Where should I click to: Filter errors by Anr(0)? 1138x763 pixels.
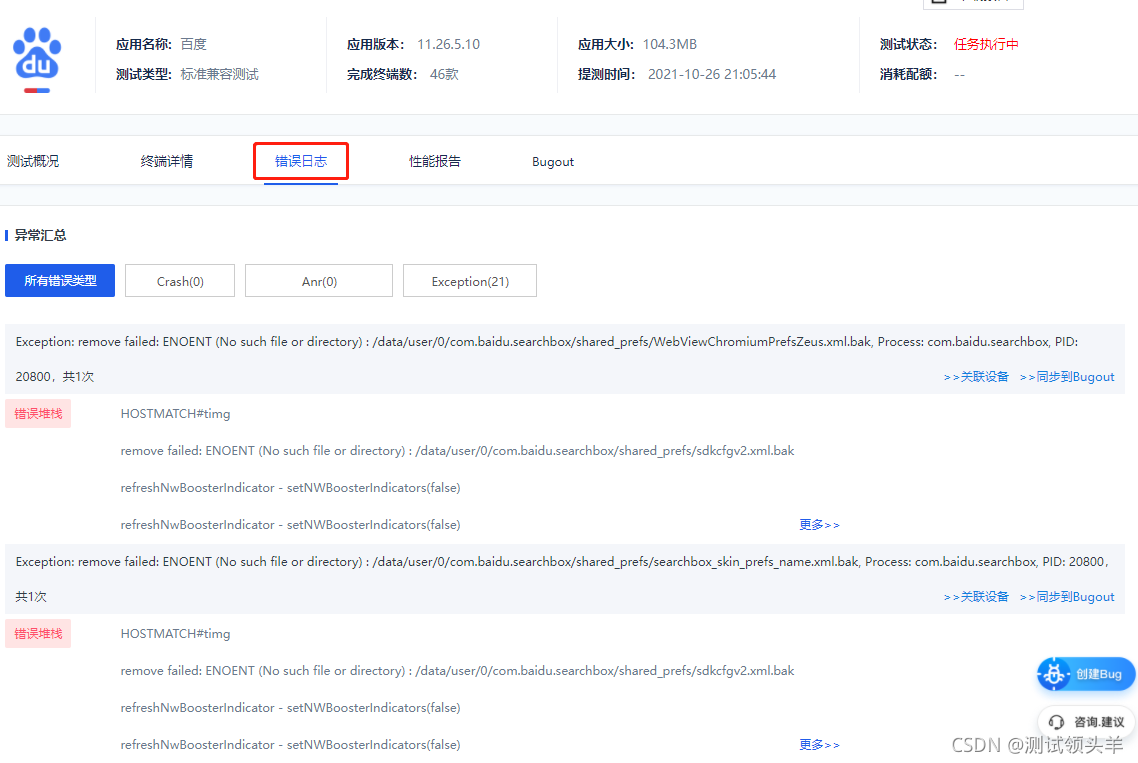319,280
